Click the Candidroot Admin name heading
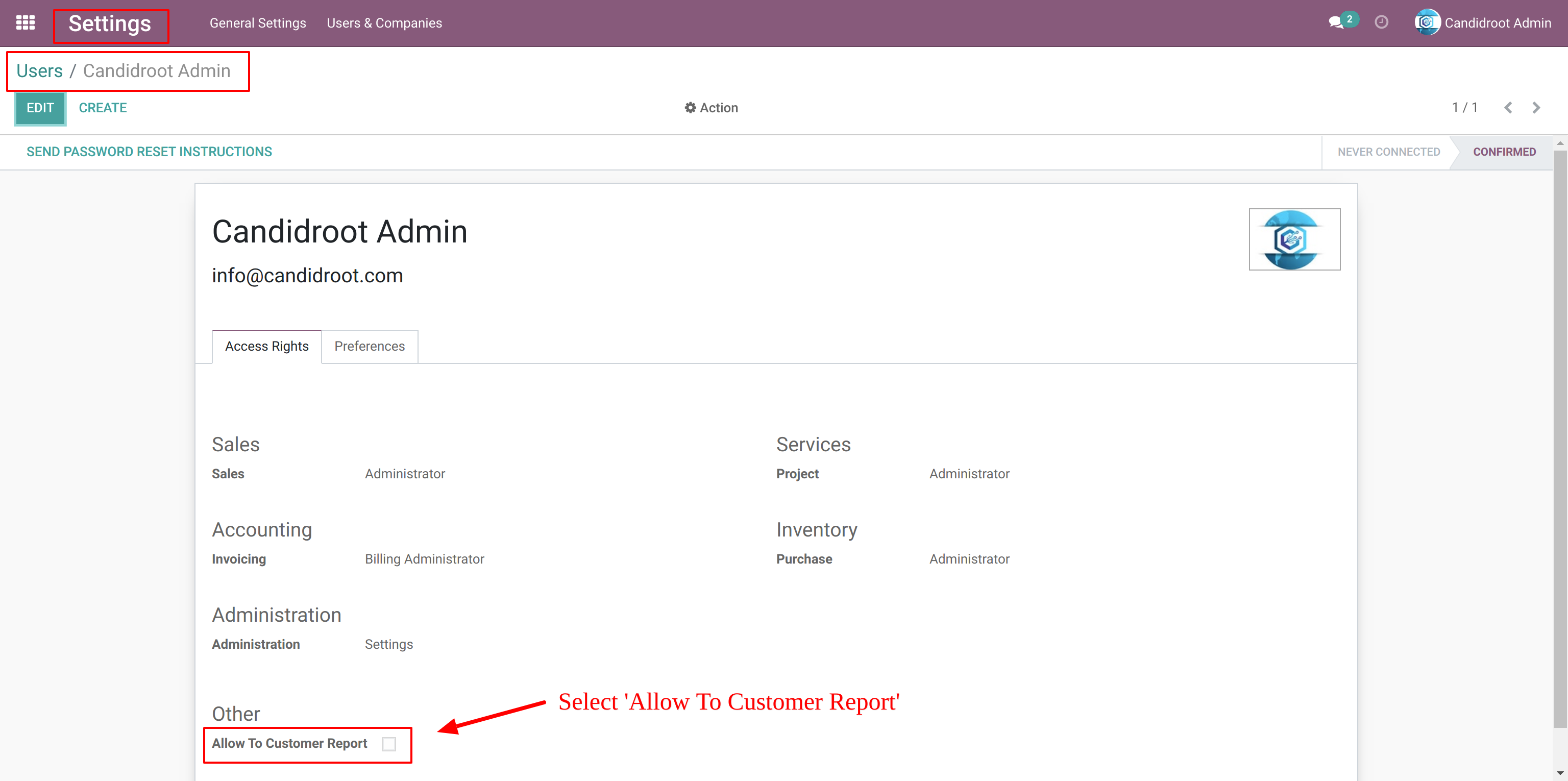Viewport: 1568px width, 781px height. pos(339,232)
